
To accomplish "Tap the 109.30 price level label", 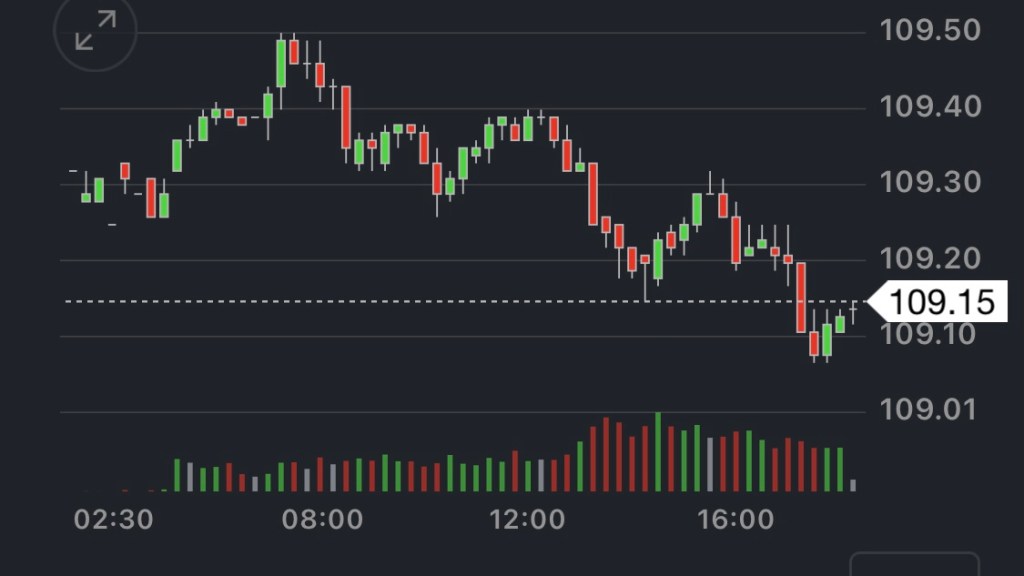I will (929, 183).
